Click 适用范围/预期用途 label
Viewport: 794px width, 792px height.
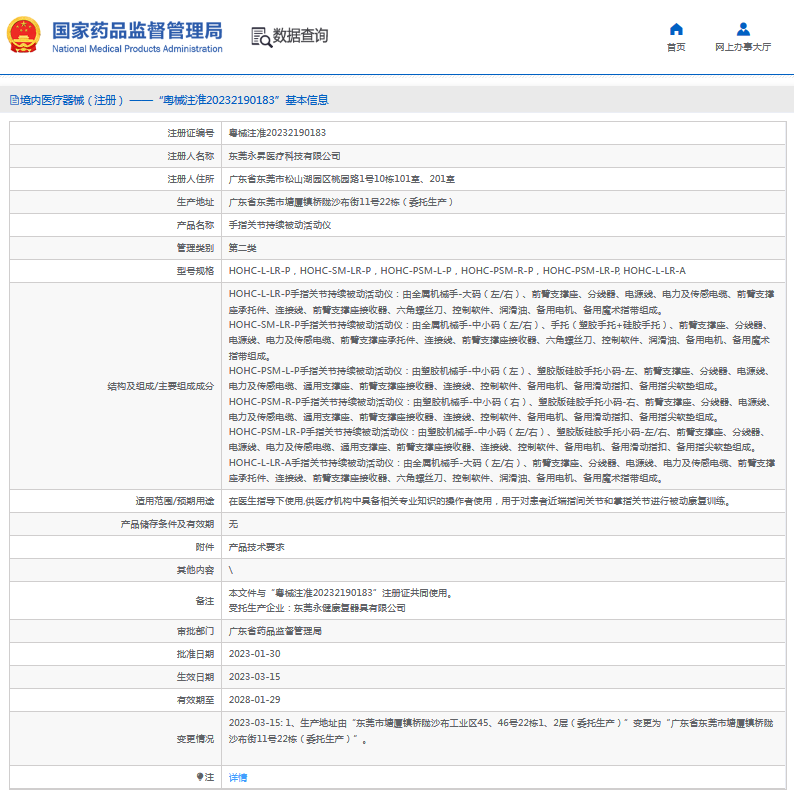coord(175,501)
